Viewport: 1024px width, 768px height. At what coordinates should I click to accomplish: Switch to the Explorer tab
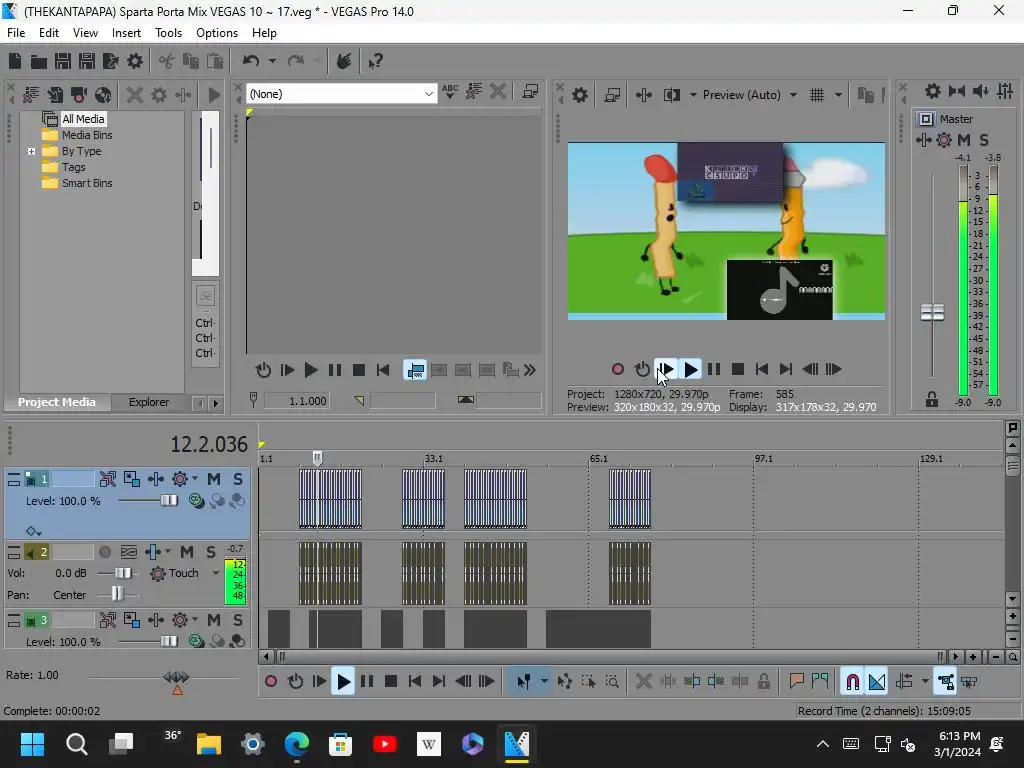pyautogui.click(x=149, y=402)
